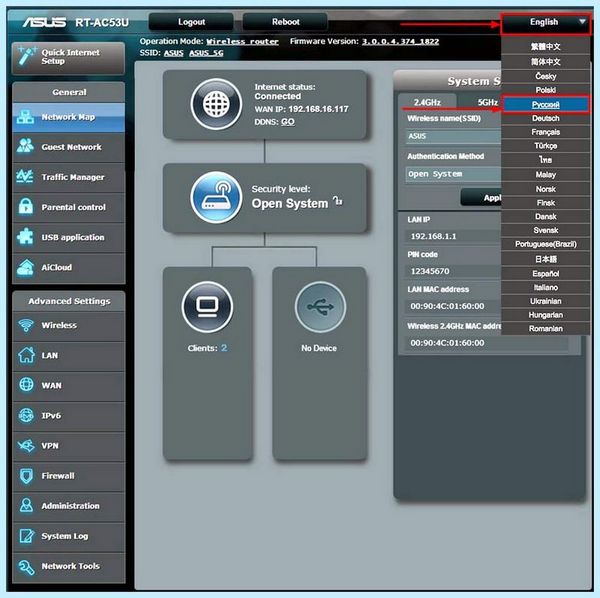This screenshot has width=600, height=598.
Task: Open the WAN globe icon
Action: 26,385
